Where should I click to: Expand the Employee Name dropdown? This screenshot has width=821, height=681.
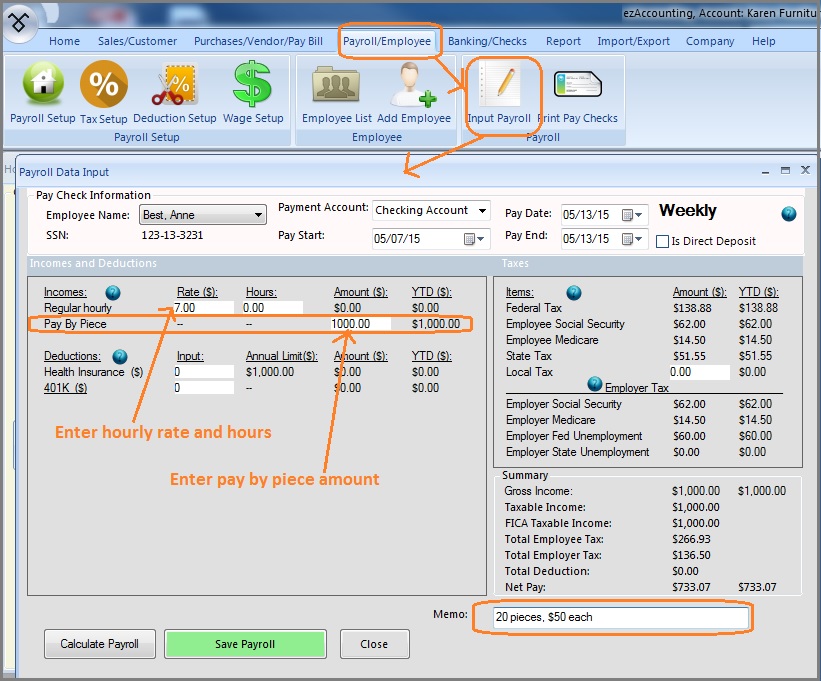coord(259,215)
